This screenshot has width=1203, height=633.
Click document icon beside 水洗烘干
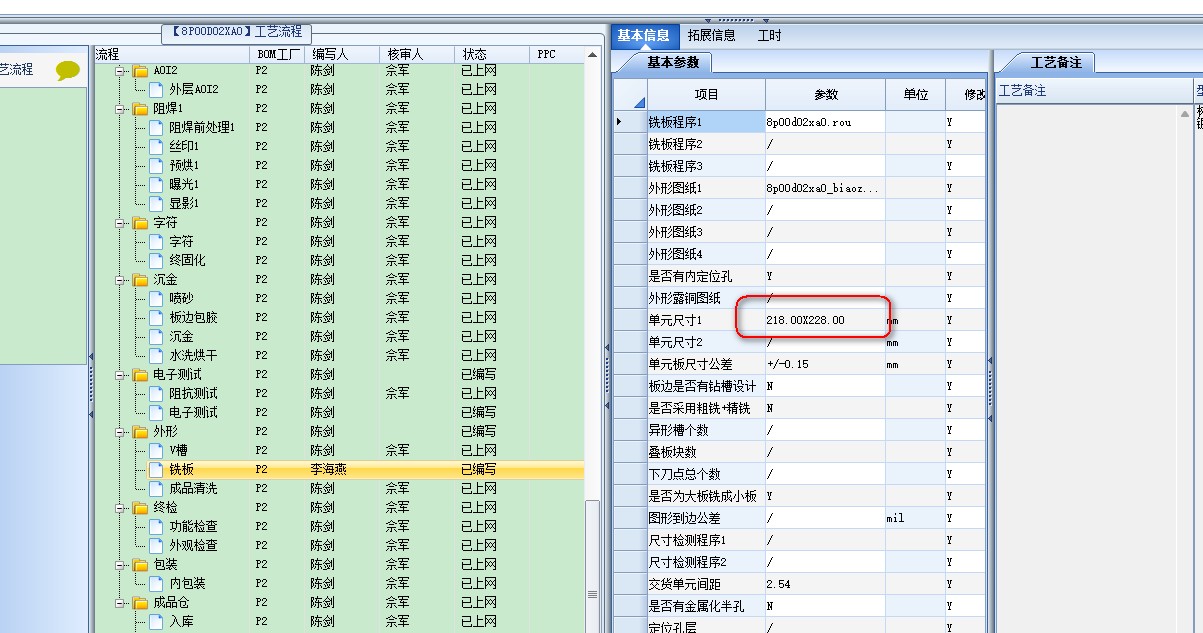click(156, 356)
